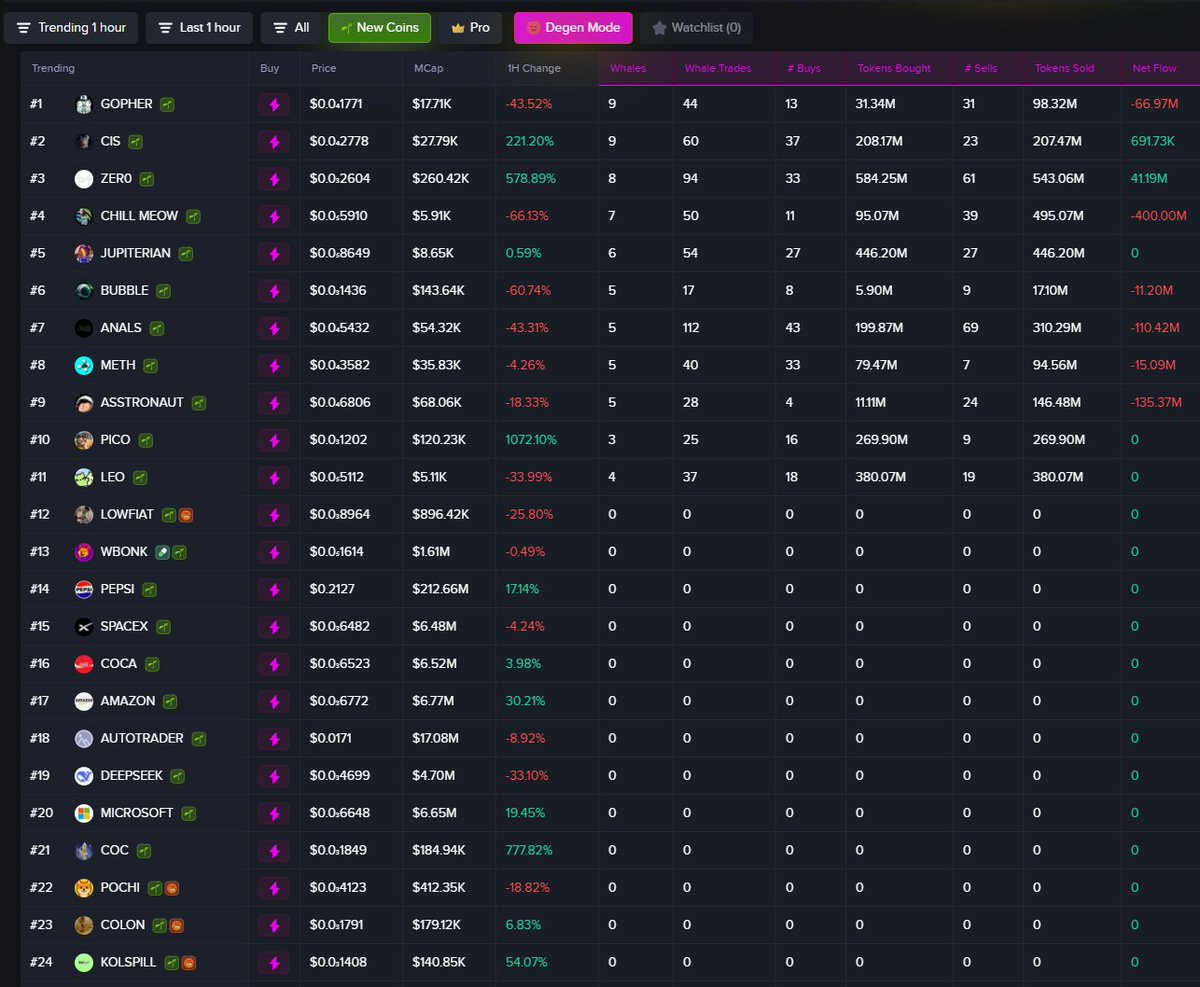Click the lightning buy button for GOPHER
This screenshot has height=987, width=1200.
274,104
